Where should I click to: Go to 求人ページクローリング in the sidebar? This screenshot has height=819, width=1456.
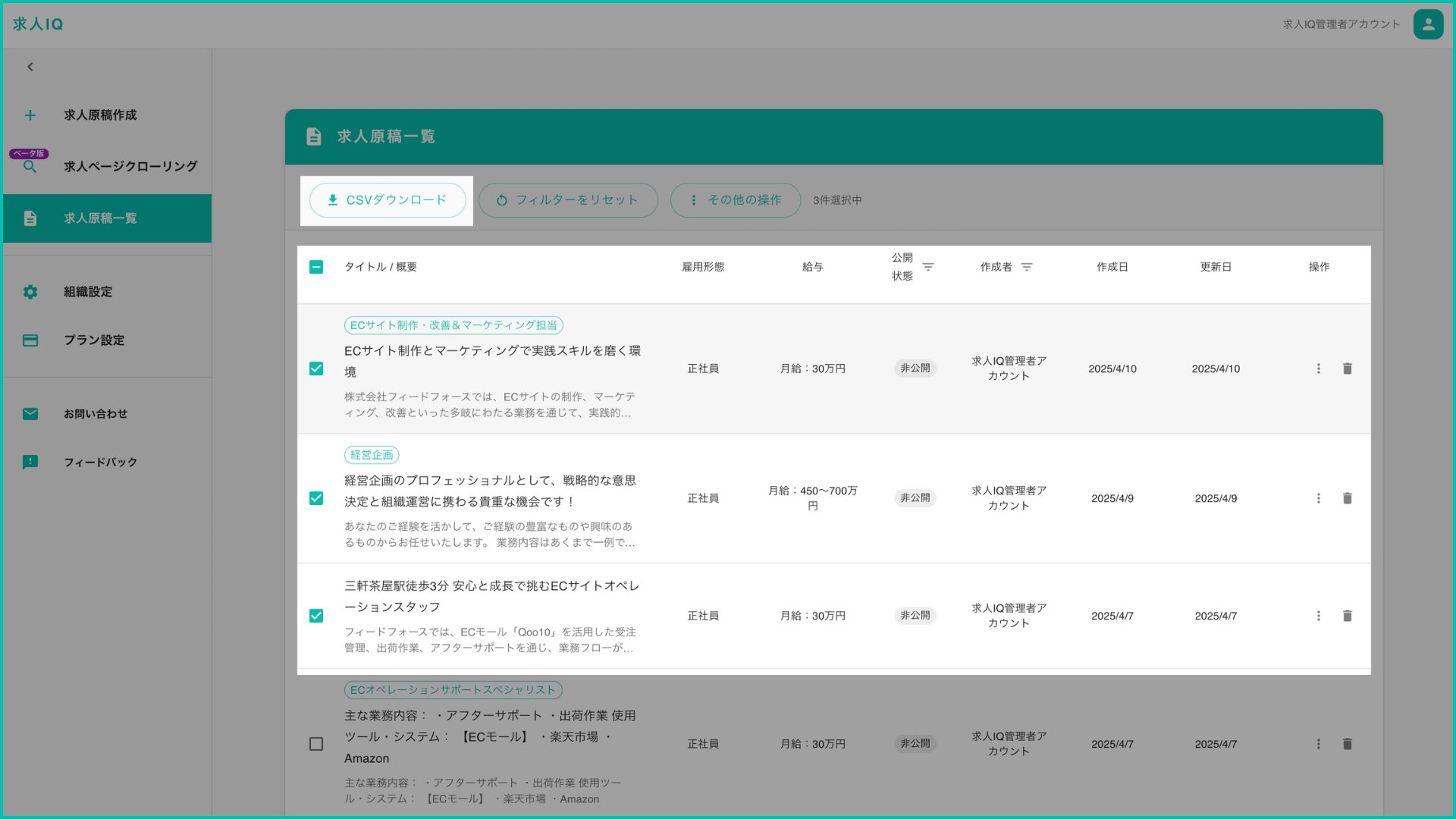pyautogui.click(x=130, y=166)
